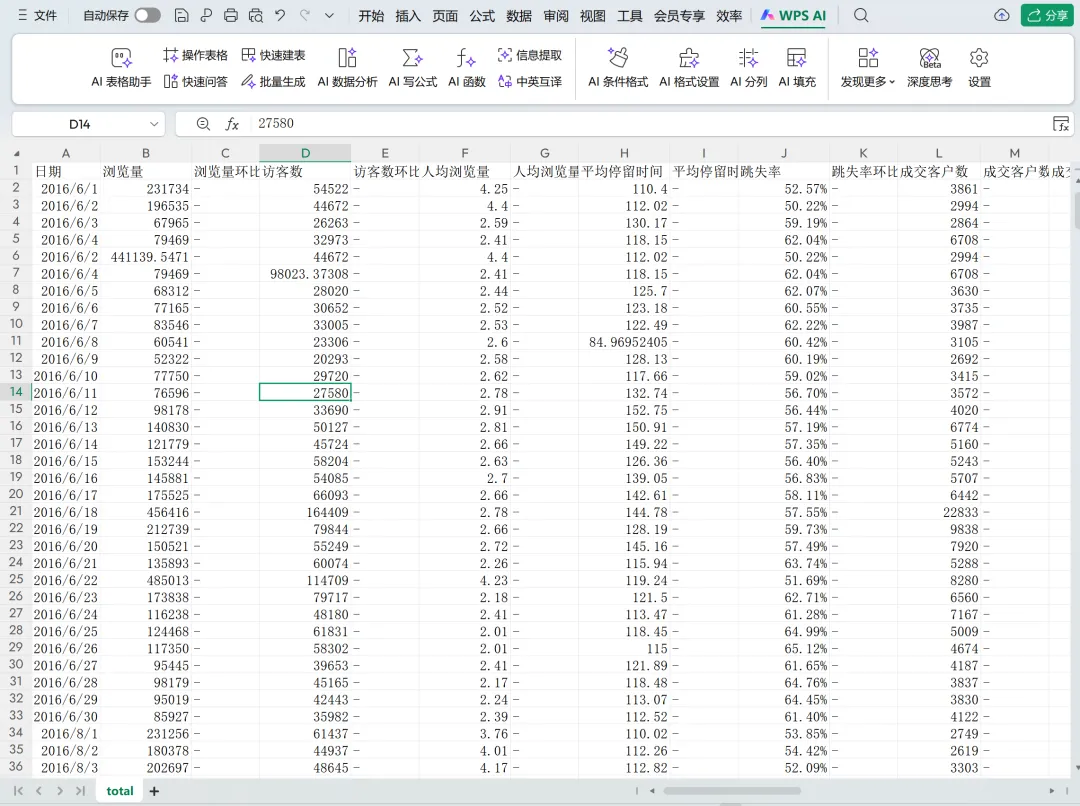Add a new sheet with plus button
This screenshot has width=1080, height=806.
(154, 791)
